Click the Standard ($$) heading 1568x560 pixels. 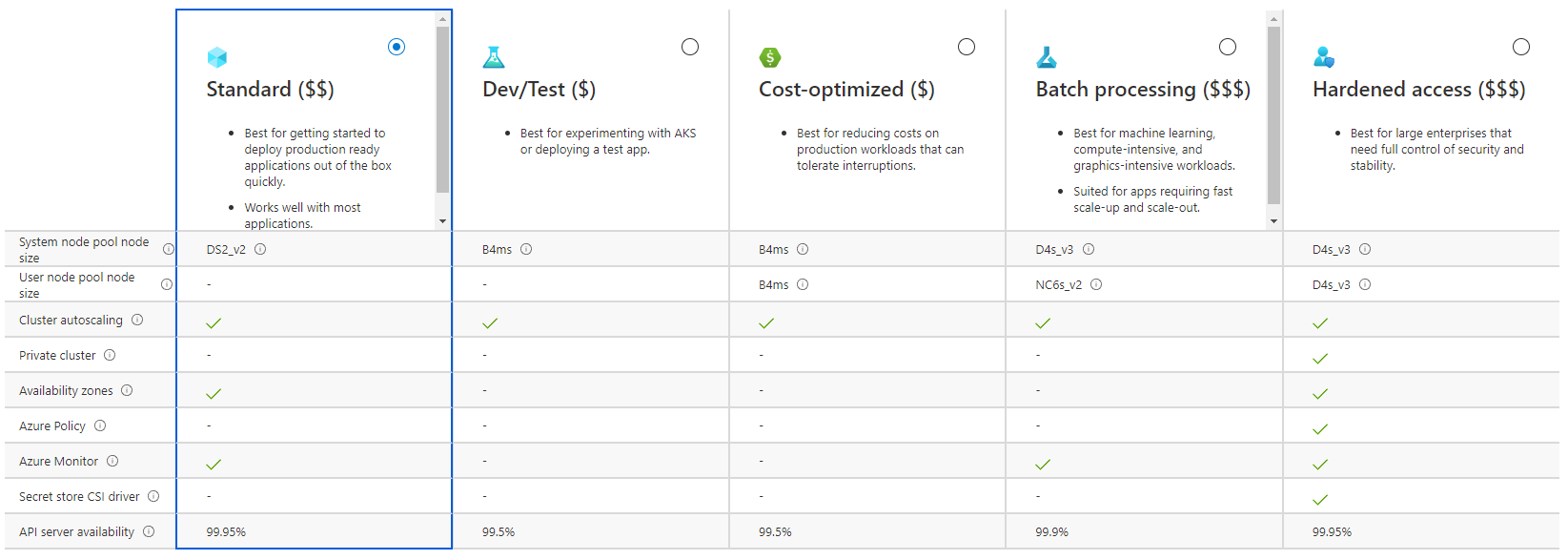click(271, 90)
